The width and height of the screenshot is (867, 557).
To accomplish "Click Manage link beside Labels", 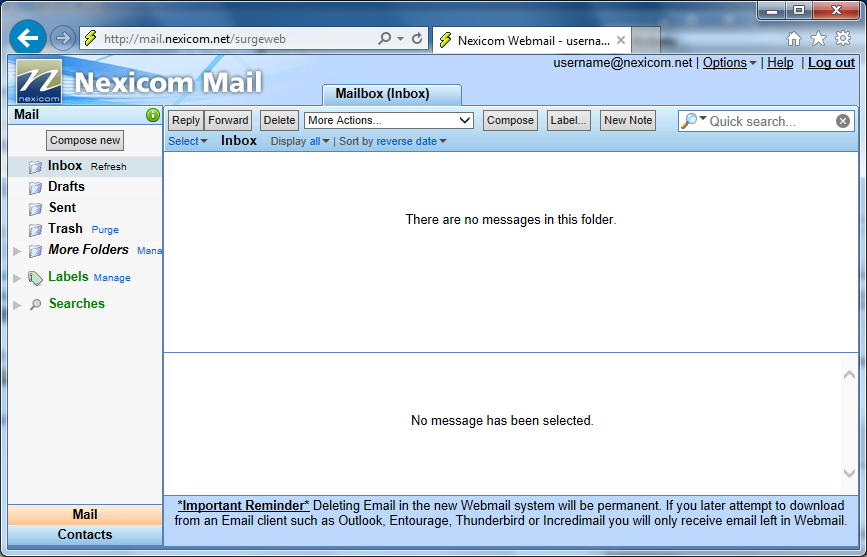I will (112, 278).
